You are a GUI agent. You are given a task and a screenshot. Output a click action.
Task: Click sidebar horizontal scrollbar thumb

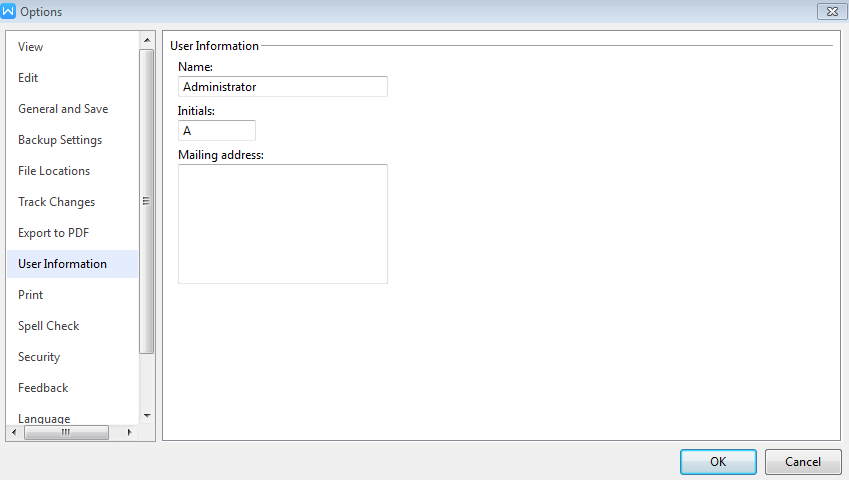click(66, 432)
